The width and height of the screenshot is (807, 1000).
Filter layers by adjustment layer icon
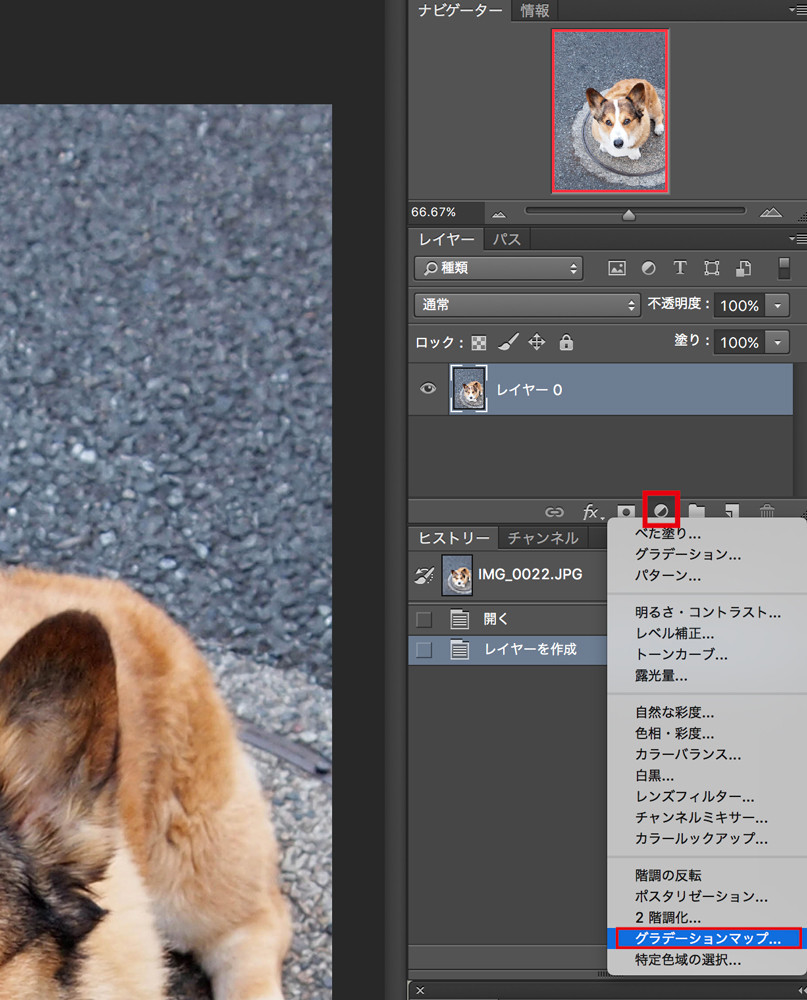click(648, 268)
